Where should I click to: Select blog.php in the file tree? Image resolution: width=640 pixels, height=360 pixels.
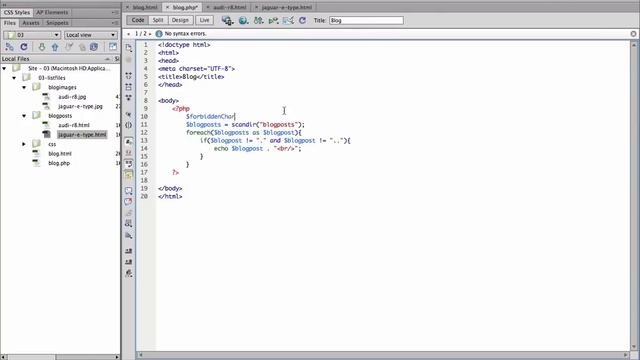[59, 163]
